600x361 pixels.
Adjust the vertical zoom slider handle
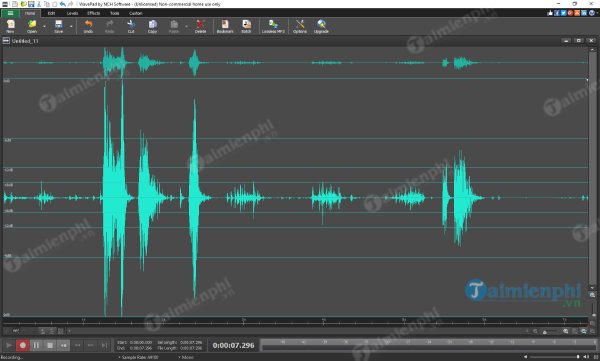(x=593, y=315)
